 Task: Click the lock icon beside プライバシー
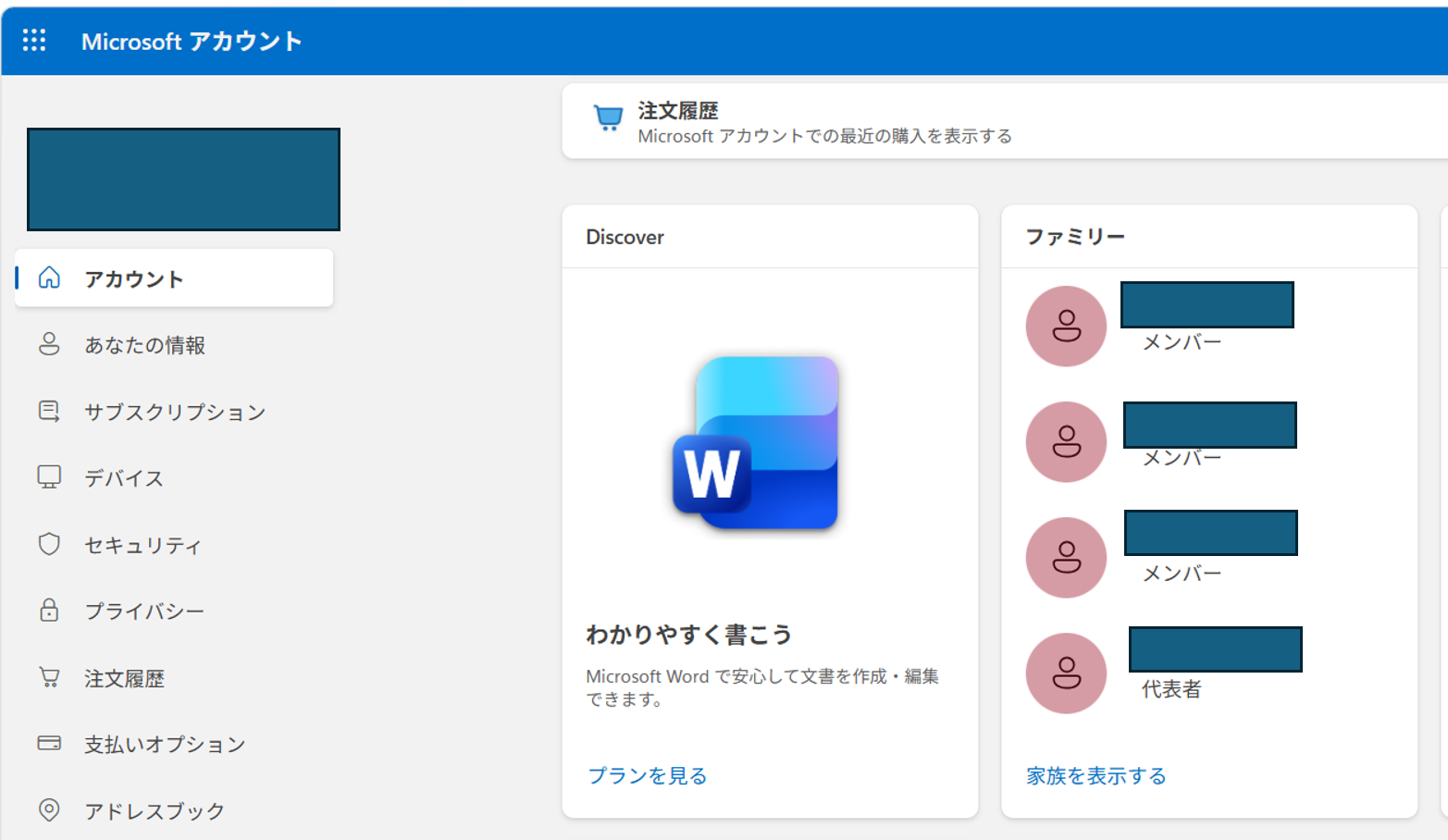click(x=49, y=610)
